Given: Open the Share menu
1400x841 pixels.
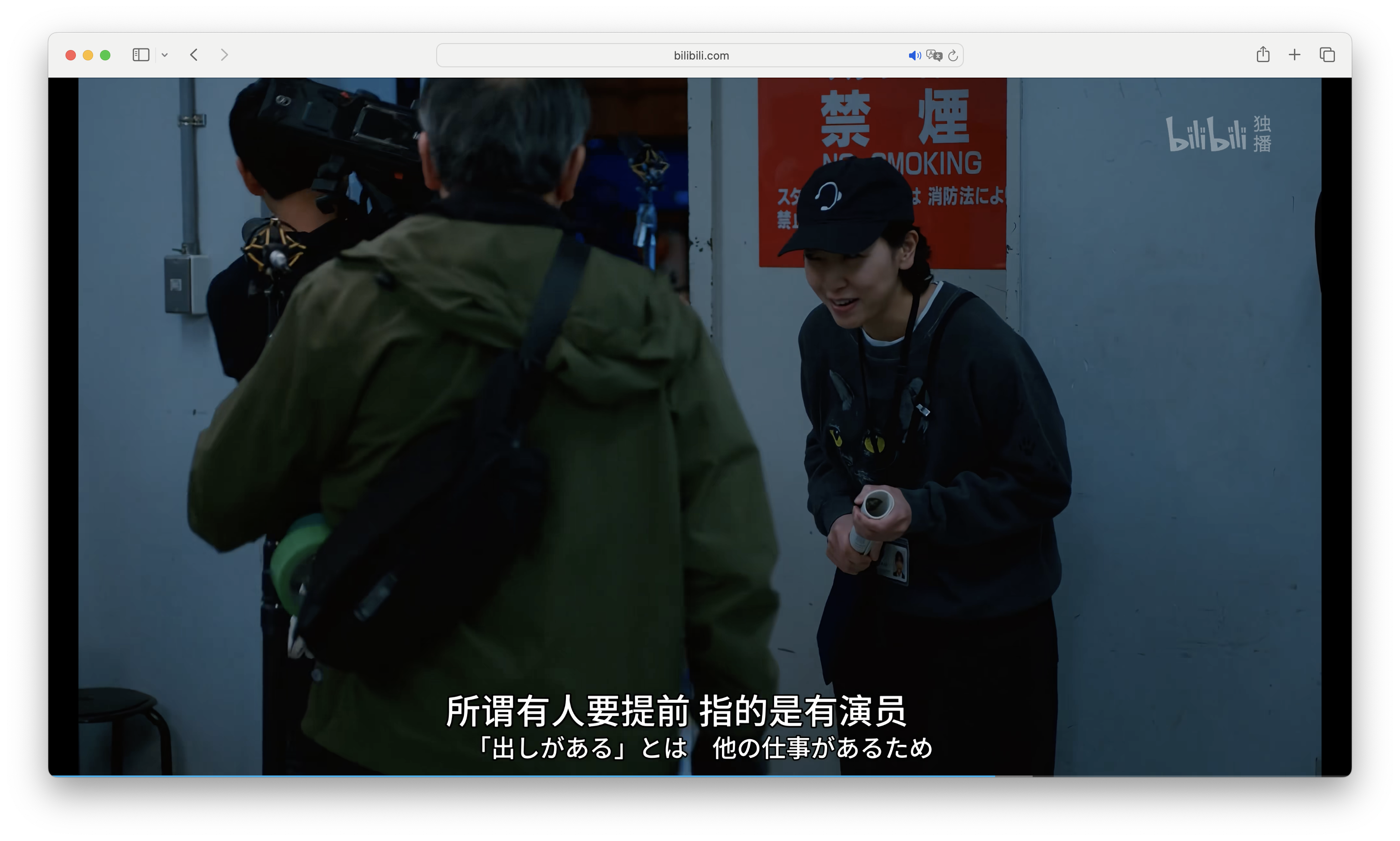Looking at the screenshot, I should click(1262, 54).
